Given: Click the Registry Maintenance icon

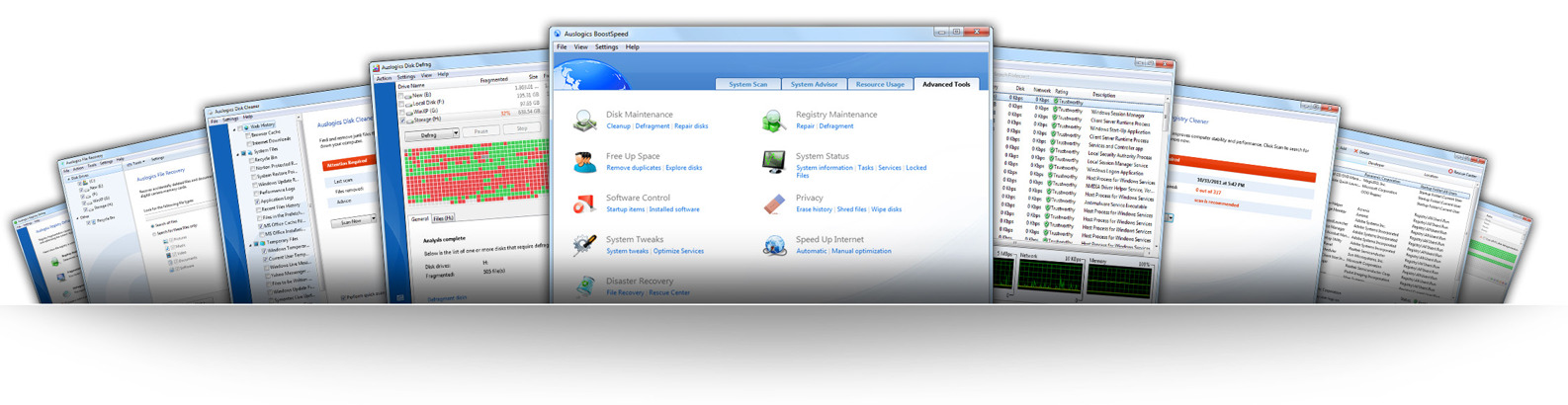Looking at the screenshot, I should coord(773,121).
